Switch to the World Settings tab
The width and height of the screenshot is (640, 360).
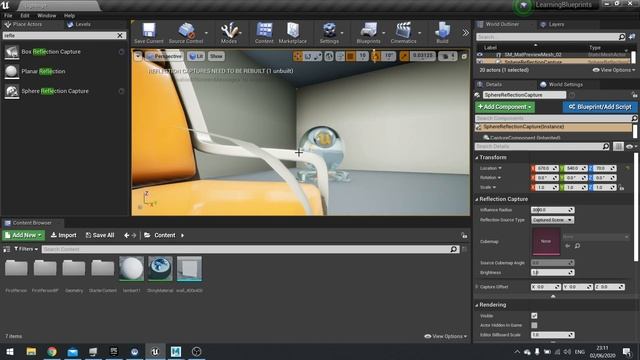pyautogui.click(x=562, y=84)
